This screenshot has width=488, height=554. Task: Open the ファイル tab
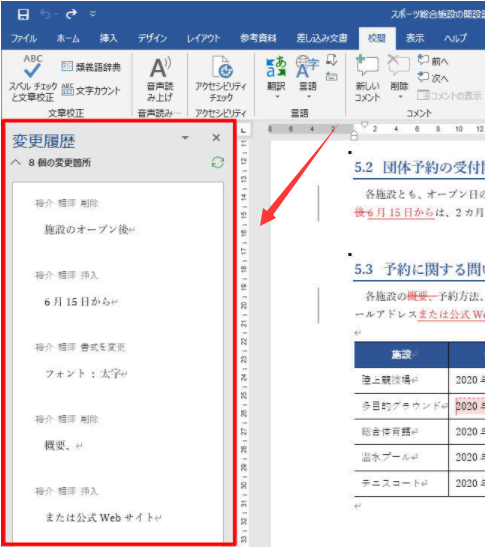click(23, 38)
